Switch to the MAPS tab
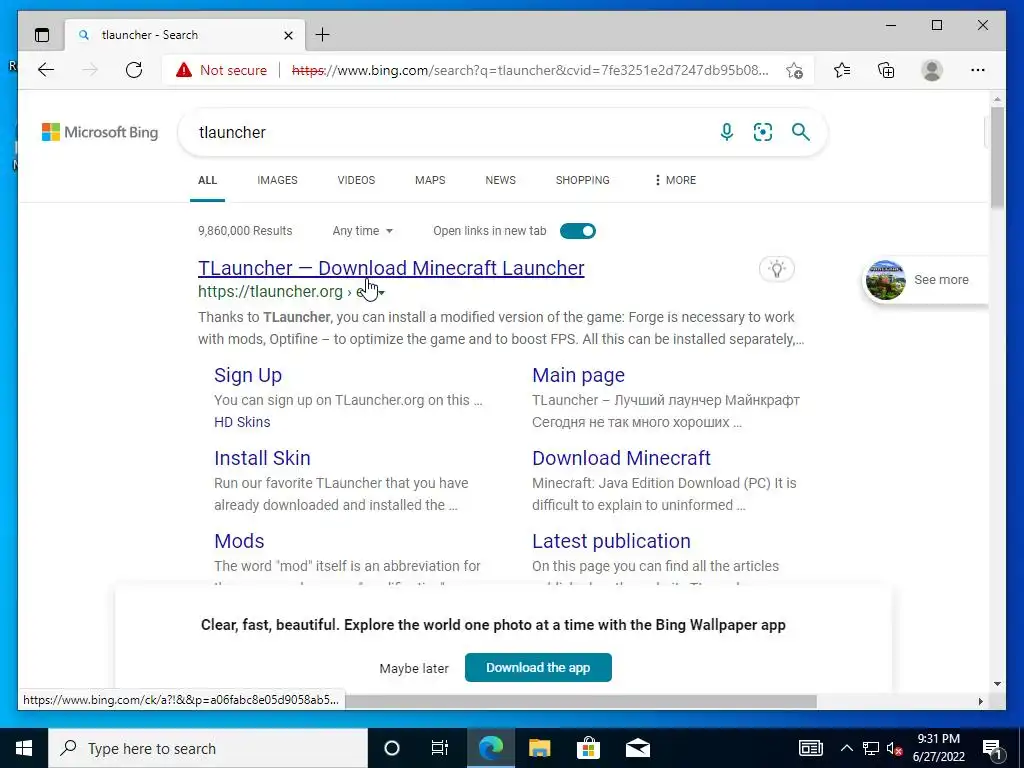Screen dimensions: 1024x768 click(430, 180)
